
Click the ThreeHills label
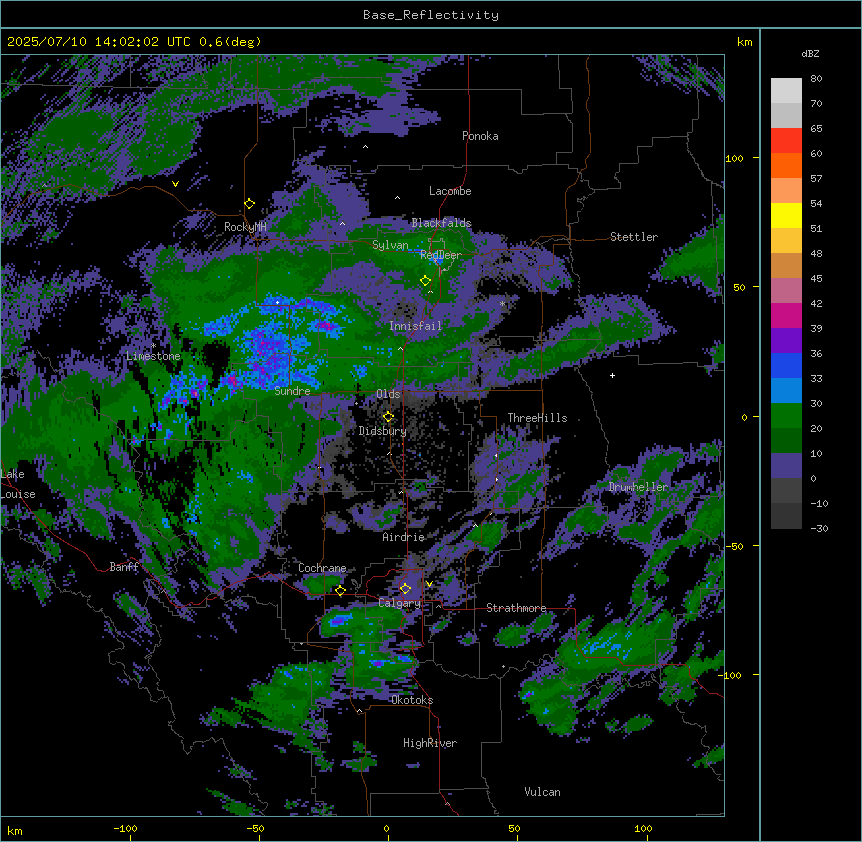pyautogui.click(x=537, y=418)
